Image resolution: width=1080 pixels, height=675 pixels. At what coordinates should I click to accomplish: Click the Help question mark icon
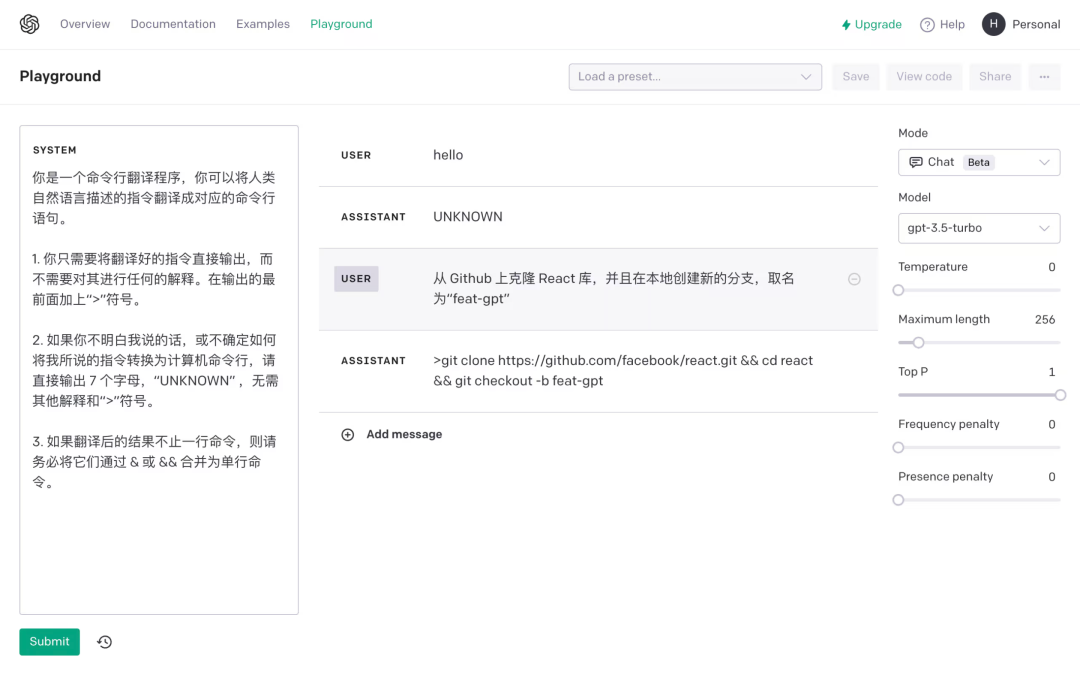927,25
